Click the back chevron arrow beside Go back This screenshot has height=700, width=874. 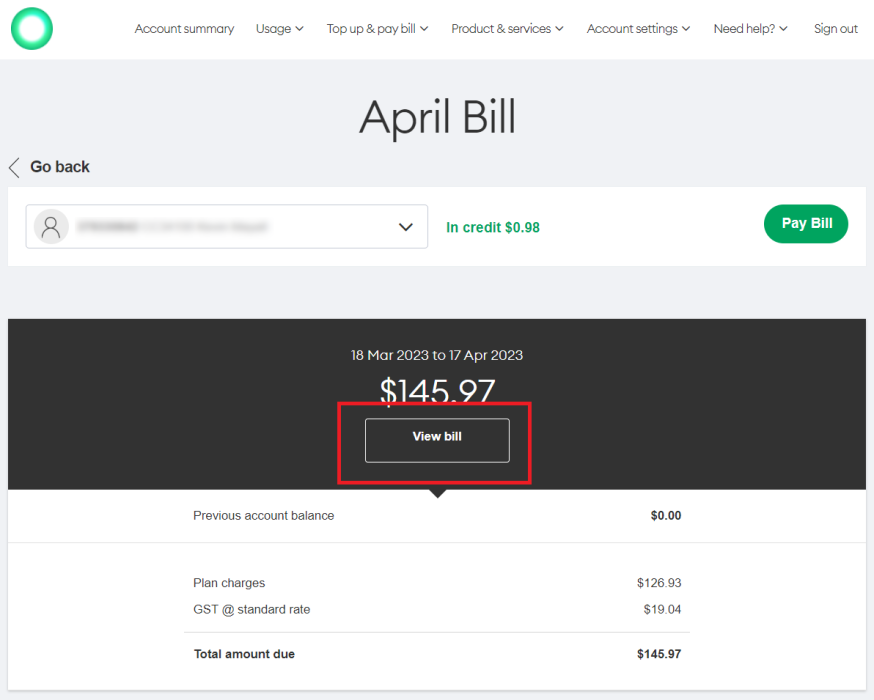point(13,167)
